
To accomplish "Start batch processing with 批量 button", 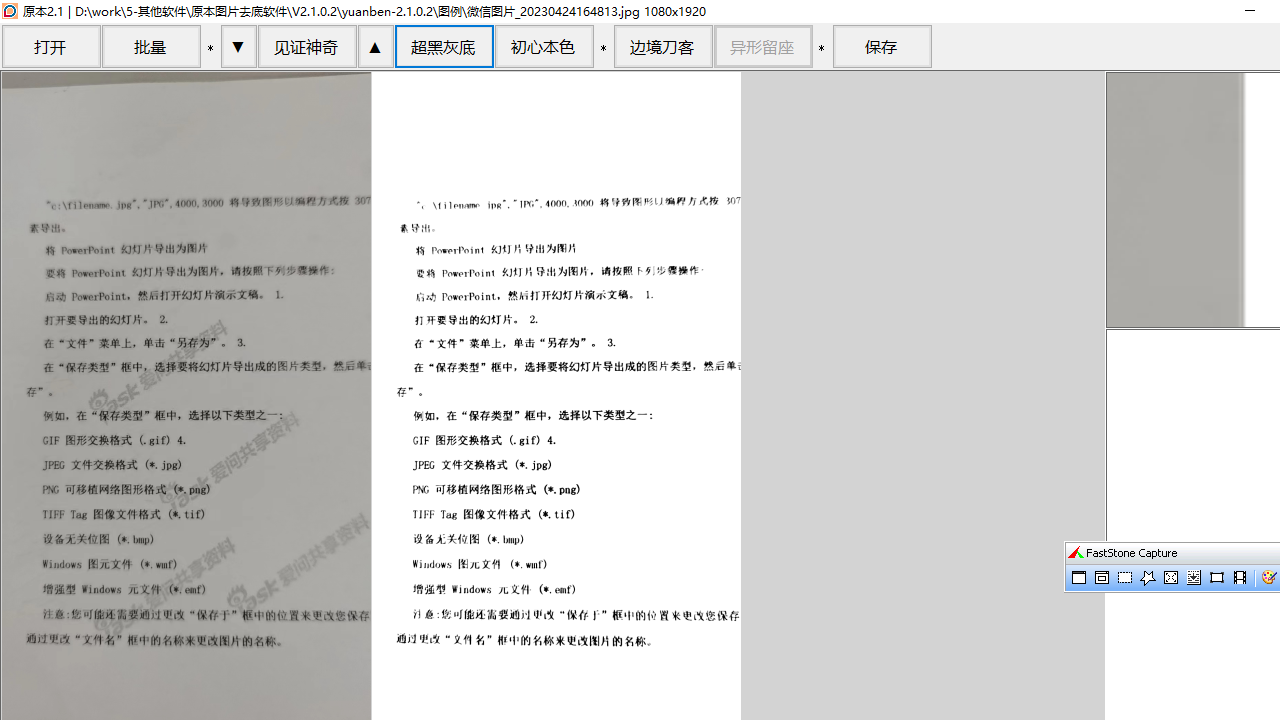I will (151, 46).
